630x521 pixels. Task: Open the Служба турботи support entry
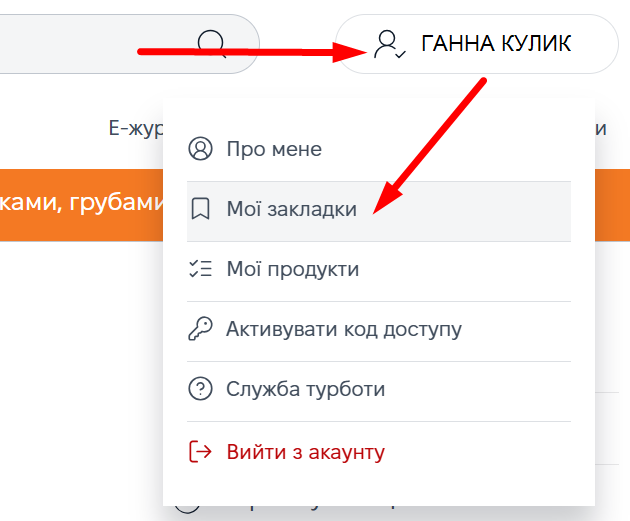pos(305,390)
